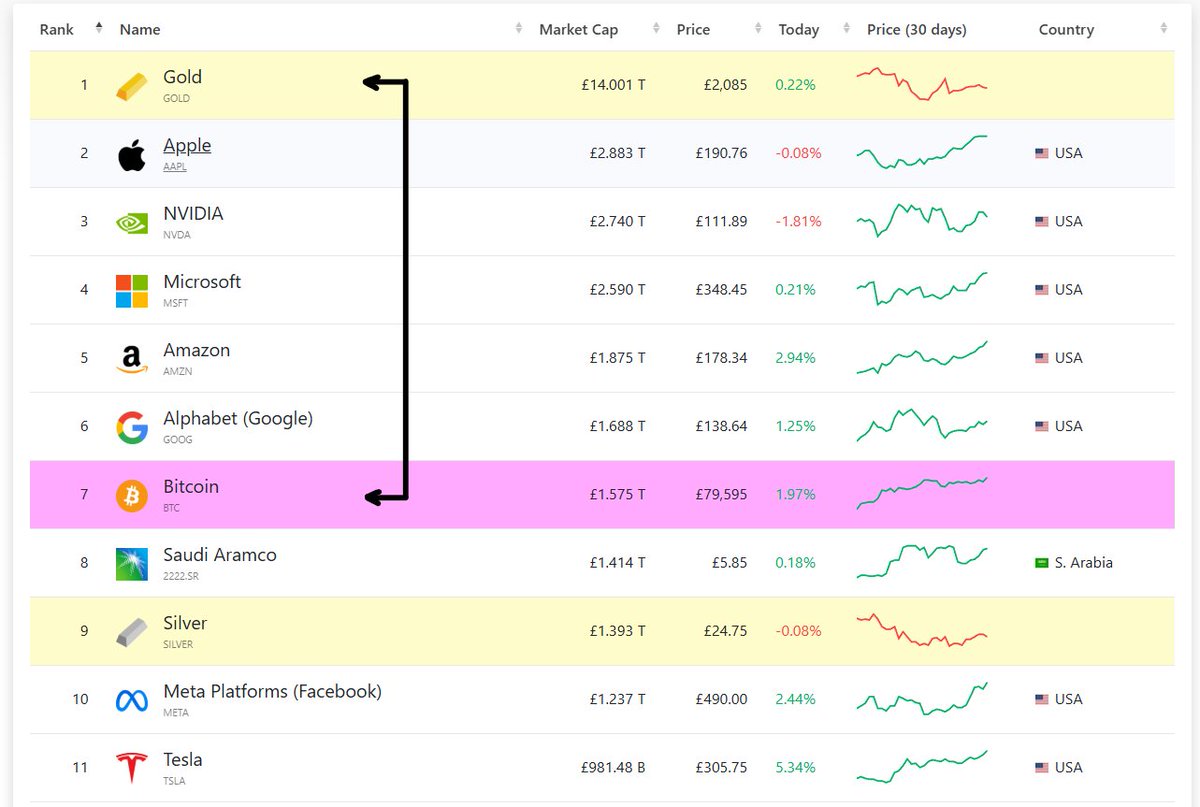The width and height of the screenshot is (1200, 807).
Task: Sort by Price using its sort arrows
Action: (758, 28)
